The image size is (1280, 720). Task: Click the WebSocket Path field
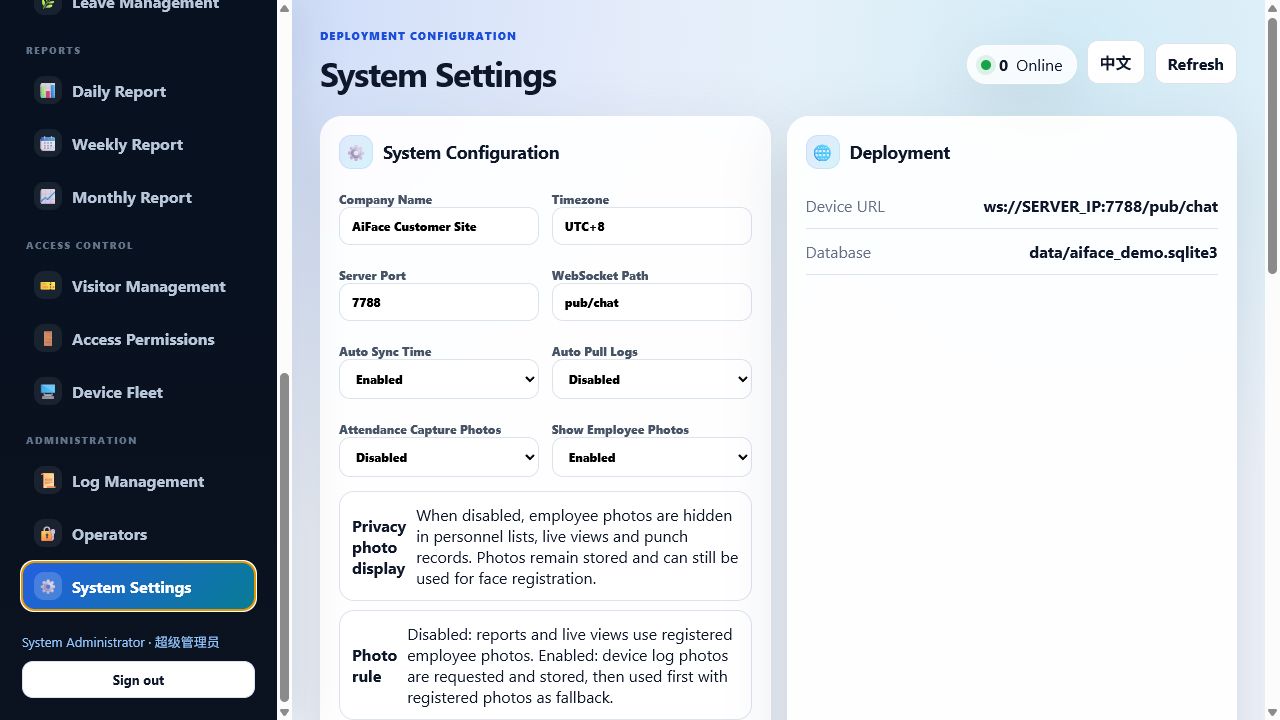(x=652, y=302)
